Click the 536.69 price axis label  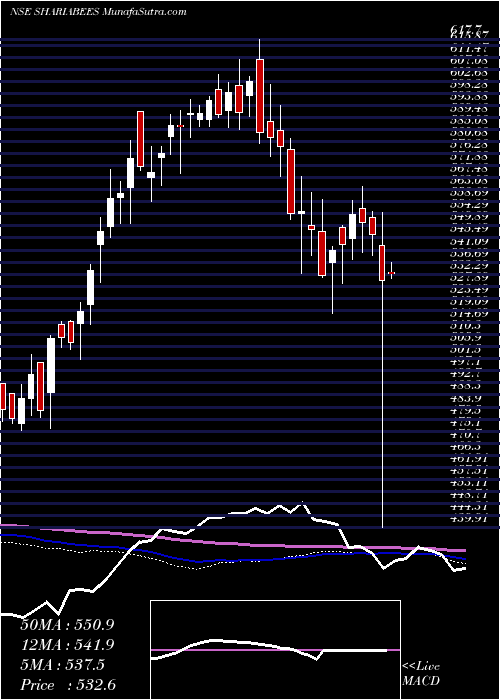click(468, 254)
